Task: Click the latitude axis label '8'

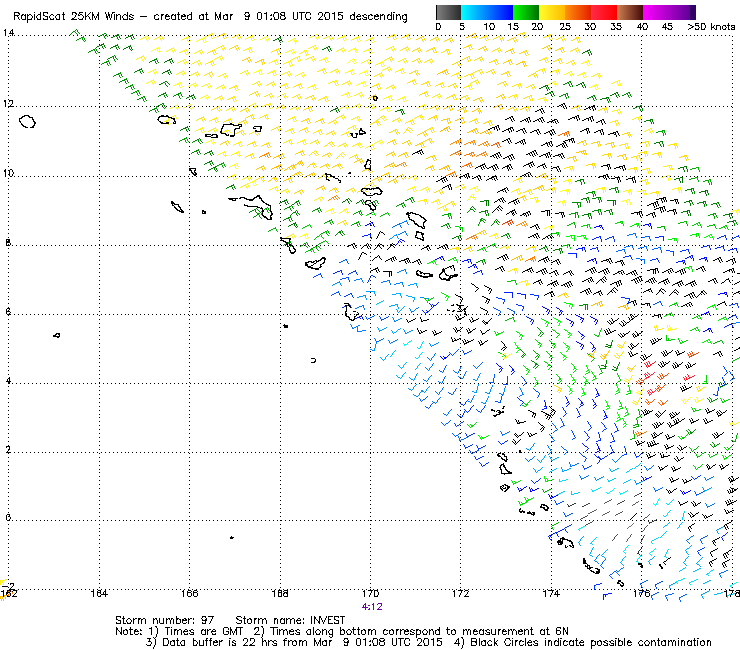Action: point(8,243)
